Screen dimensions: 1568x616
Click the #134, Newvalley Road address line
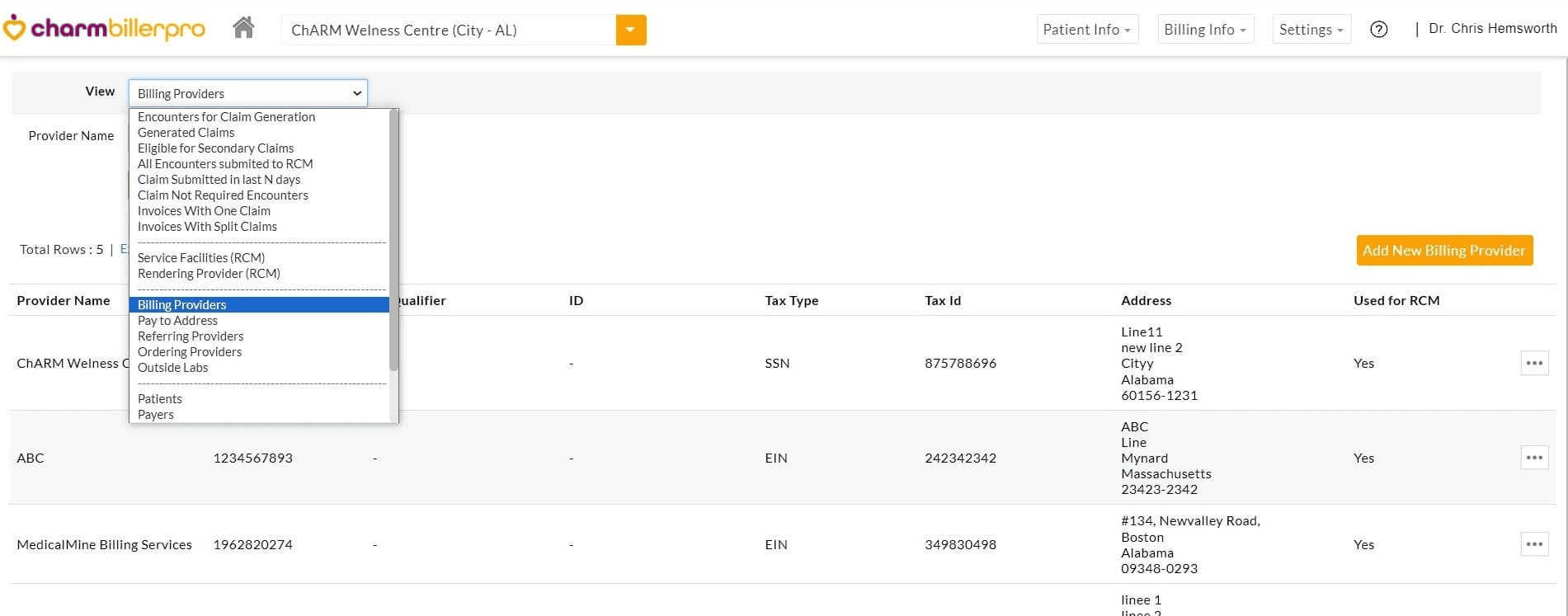point(1190,521)
